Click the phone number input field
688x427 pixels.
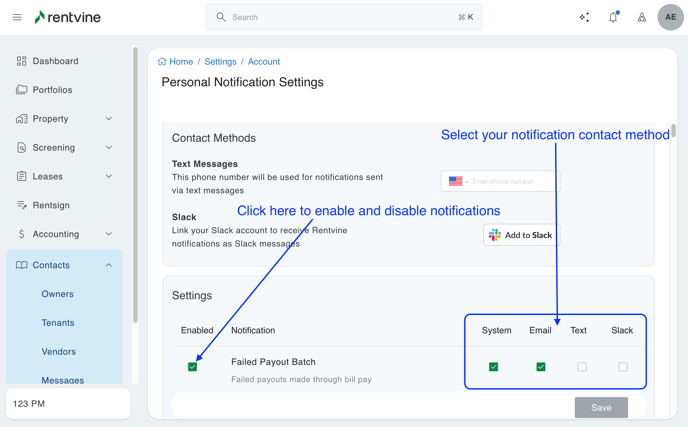(512, 181)
